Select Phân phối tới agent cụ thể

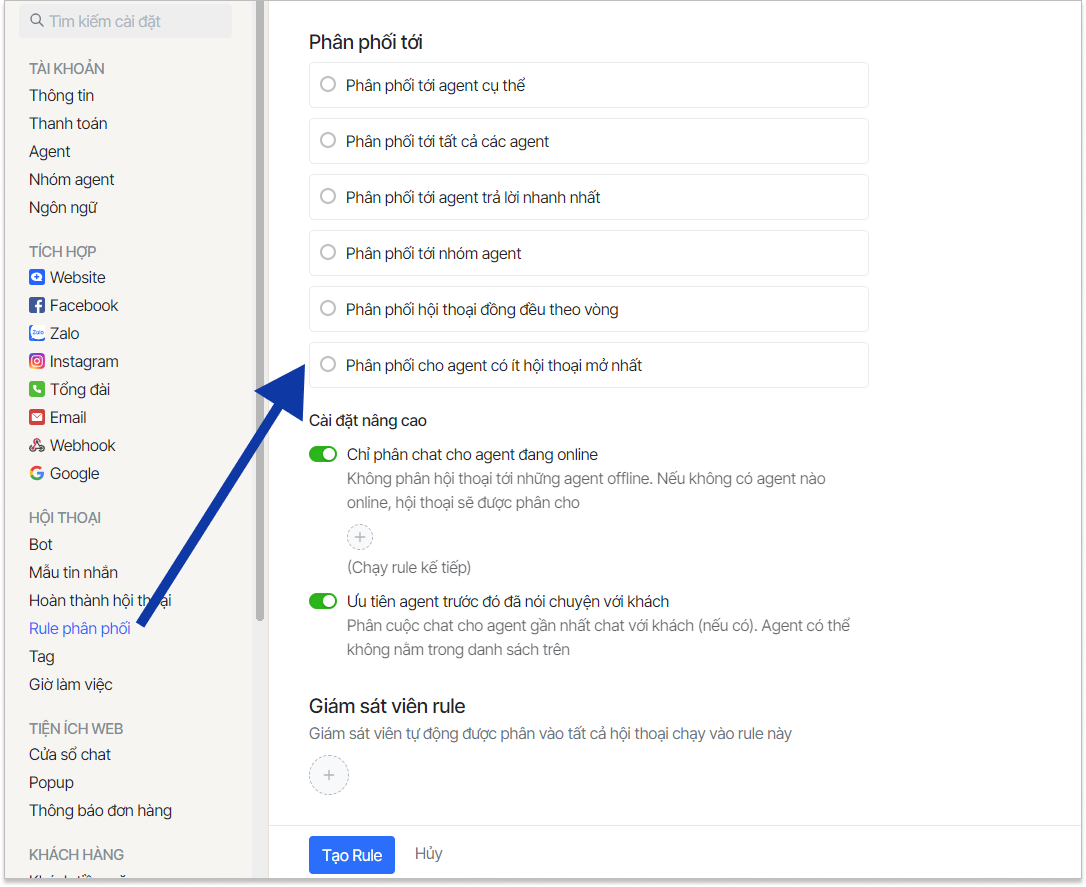pyautogui.click(x=328, y=85)
